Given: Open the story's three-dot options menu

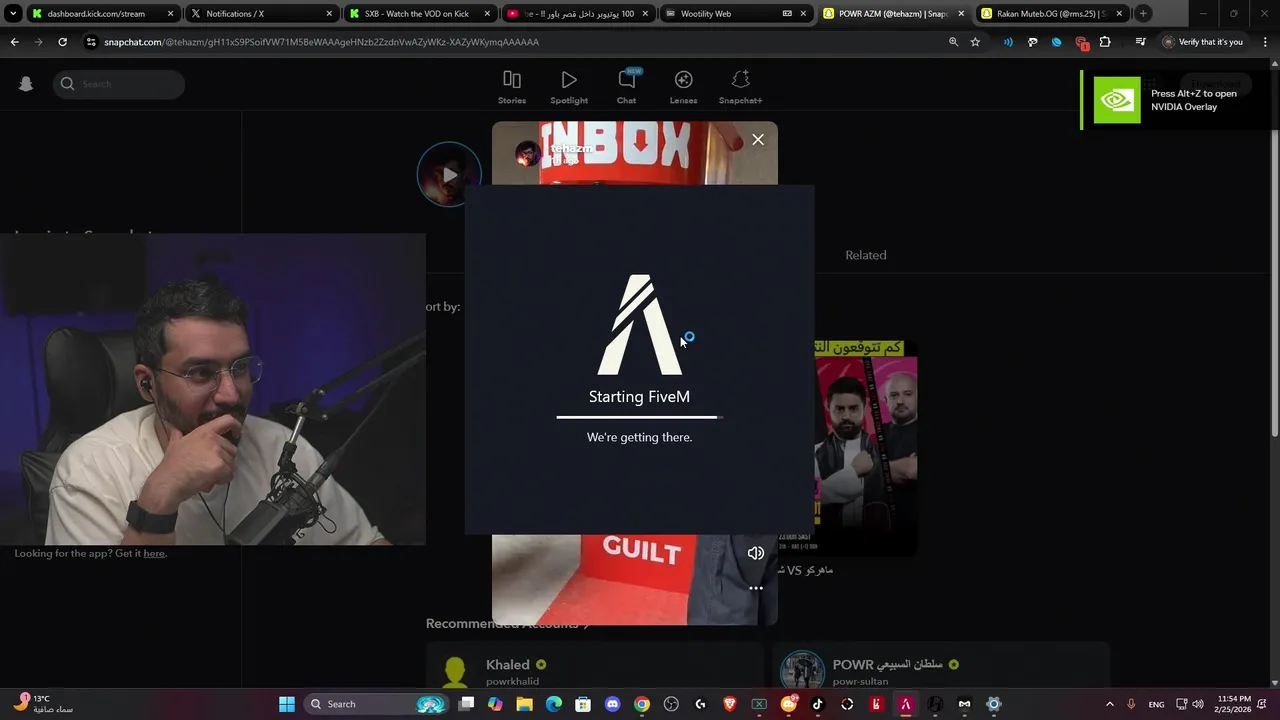Looking at the screenshot, I should [x=756, y=588].
